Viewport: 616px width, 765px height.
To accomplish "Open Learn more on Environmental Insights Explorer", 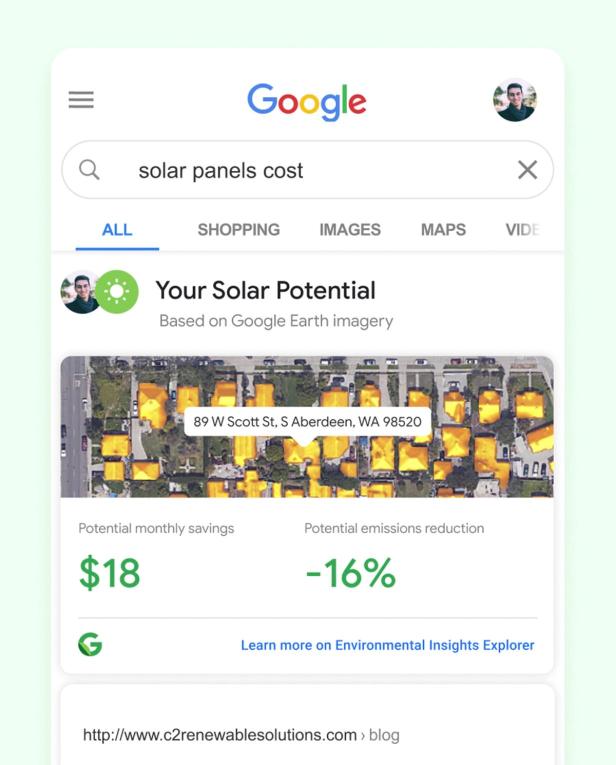I will (387, 646).
